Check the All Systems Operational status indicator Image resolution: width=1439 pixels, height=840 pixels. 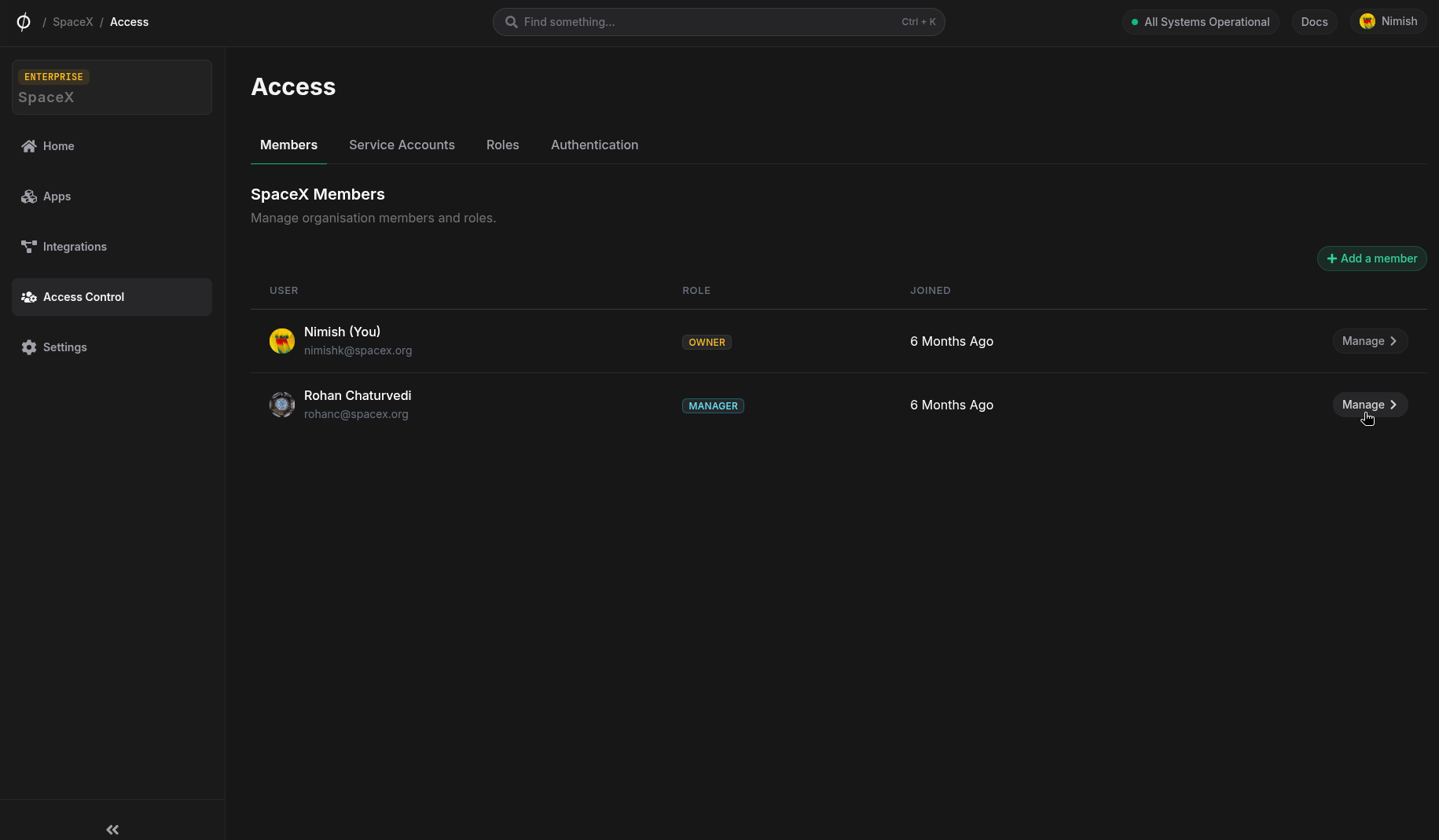(1135, 22)
